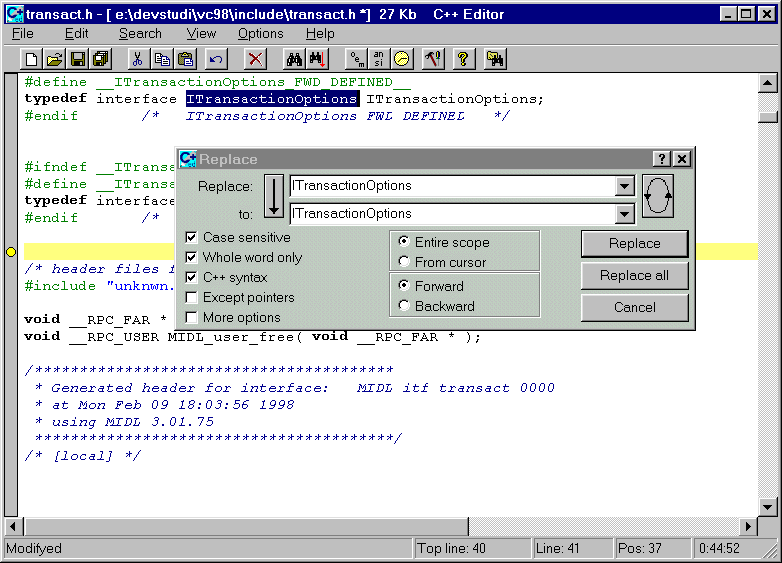Click the Paste clipboard icon
Screen dimensions: 782x563
pyautogui.click(x=186, y=59)
